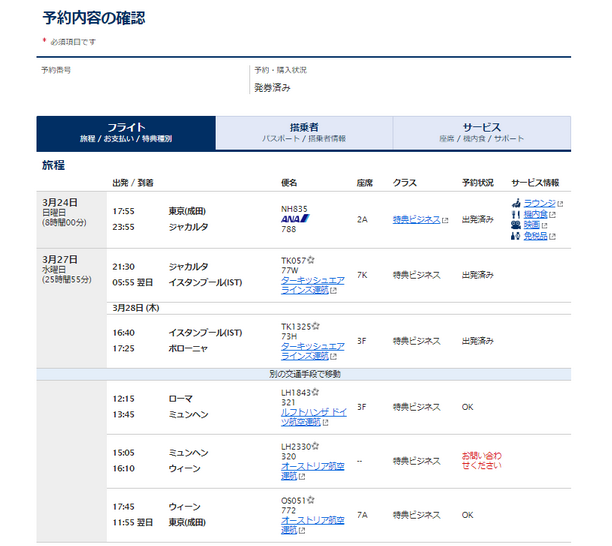Image resolution: width=612 pixels, height=546 pixels.
Task: Click the movie camera icon
Action: click(x=516, y=225)
